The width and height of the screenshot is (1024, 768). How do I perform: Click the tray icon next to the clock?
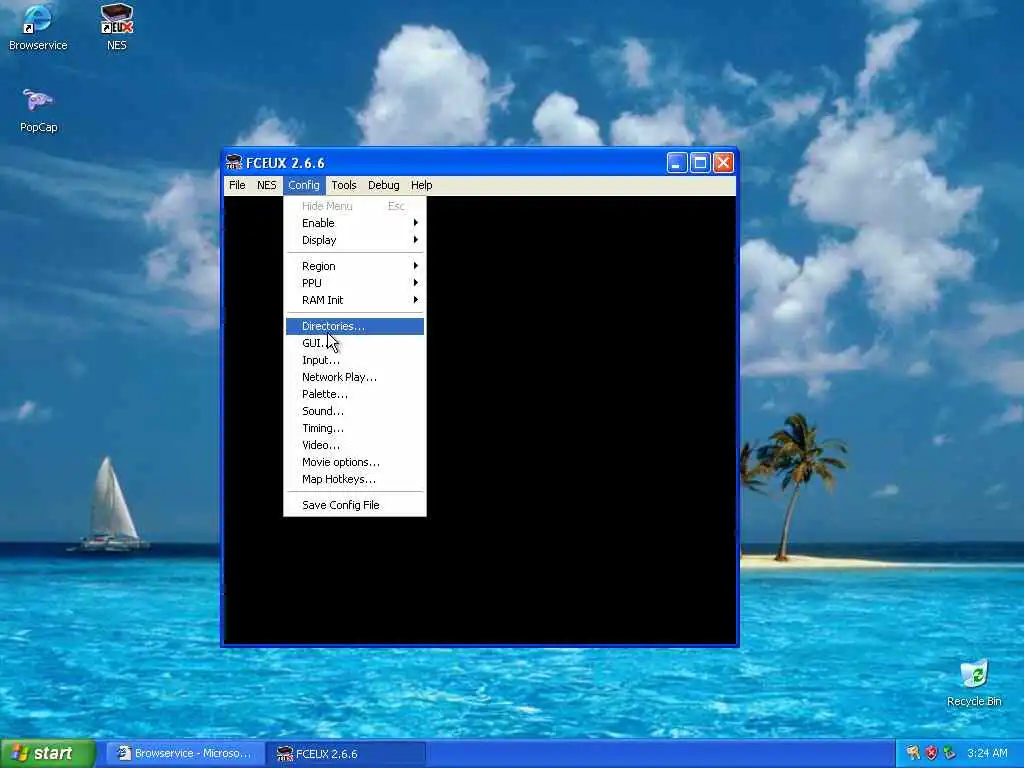click(950, 753)
